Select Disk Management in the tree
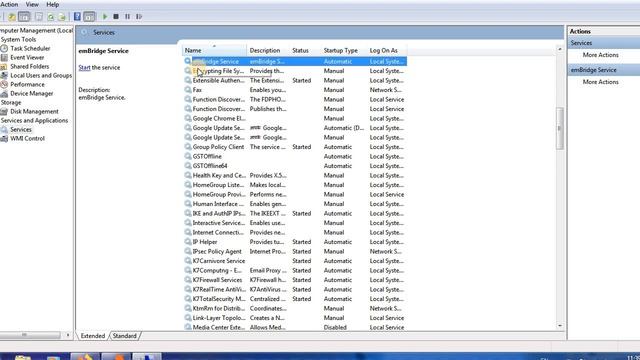This screenshot has width=640, height=360. 34,111
